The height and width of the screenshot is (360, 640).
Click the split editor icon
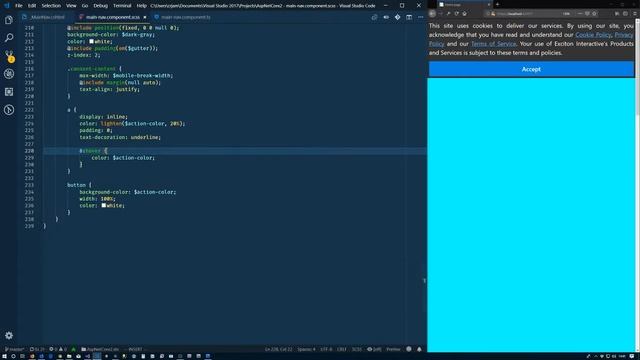pyautogui.click(x=409, y=17)
